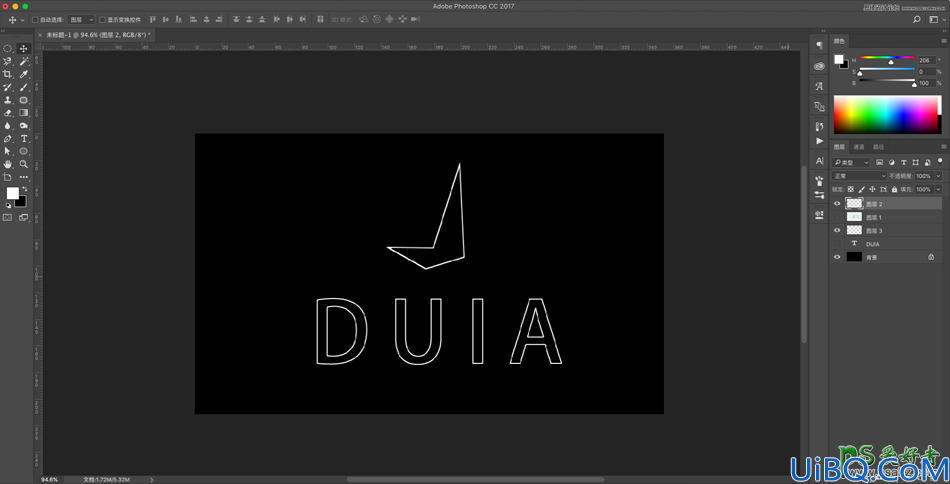Open the Creative Cloud Libraries panel
This screenshot has height=484, width=950.
tap(819, 66)
